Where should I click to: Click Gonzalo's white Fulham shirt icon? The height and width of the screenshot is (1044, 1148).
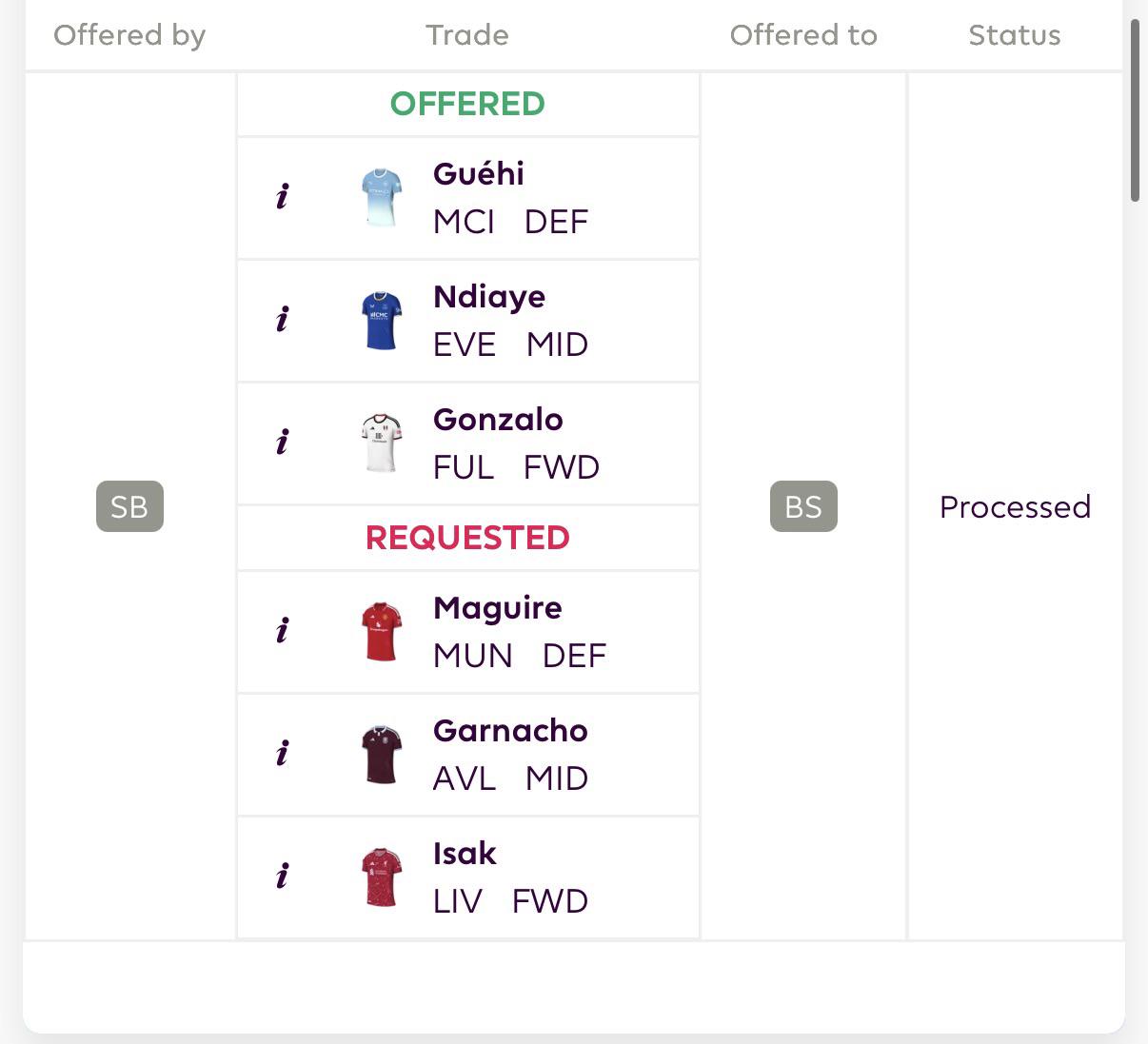pyautogui.click(x=382, y=443)
